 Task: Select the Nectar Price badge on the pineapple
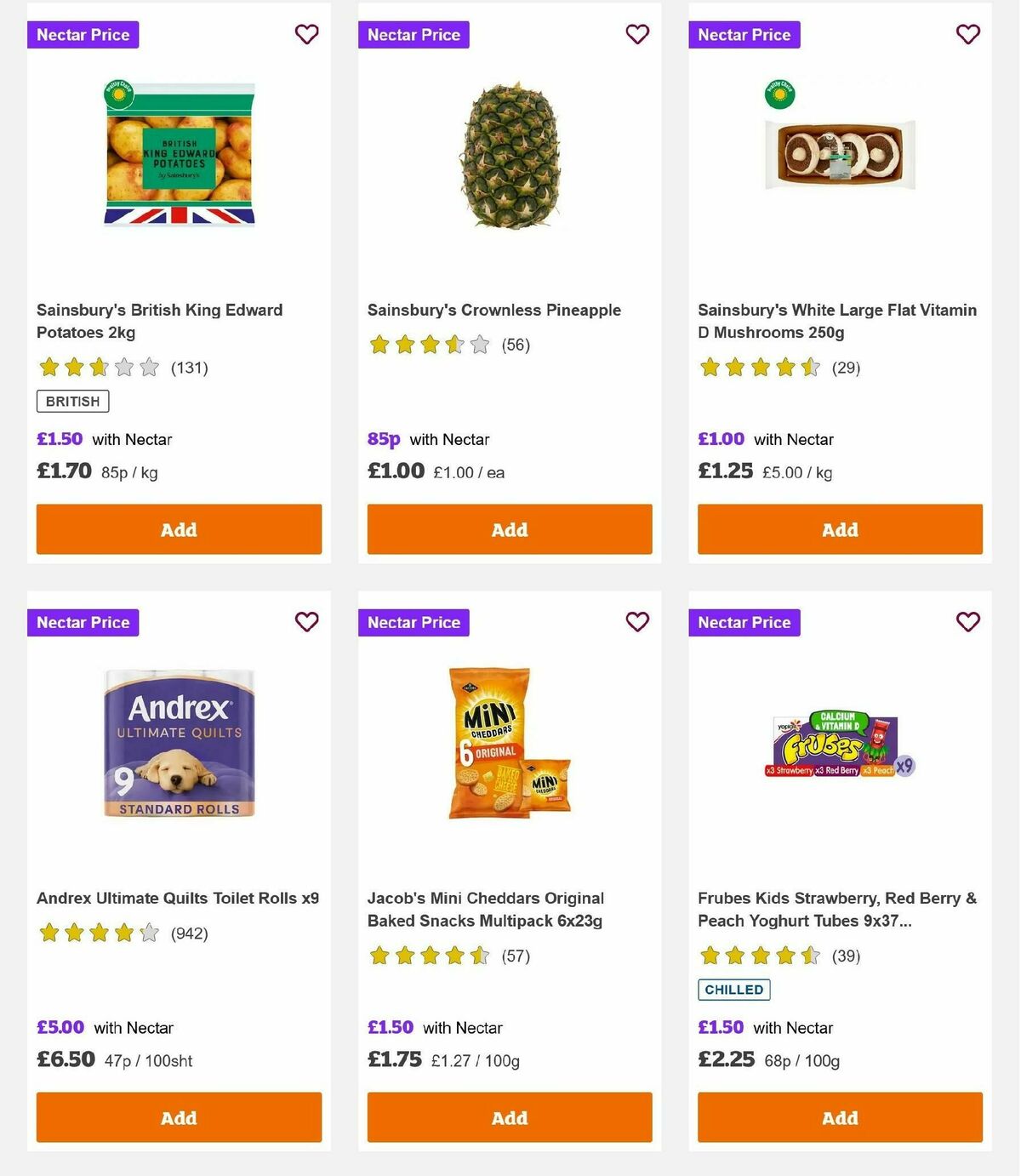click(x=414, y=35)
